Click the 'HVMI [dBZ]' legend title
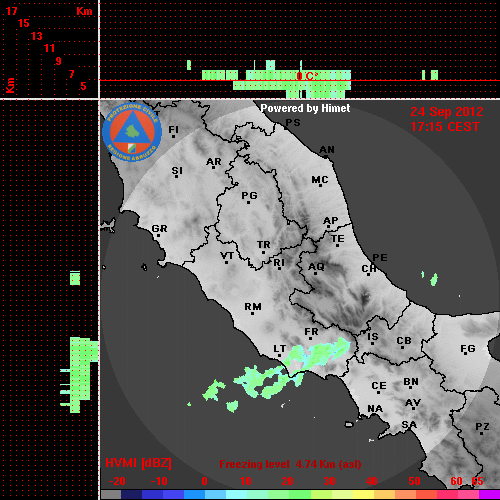 coord(138,463)
